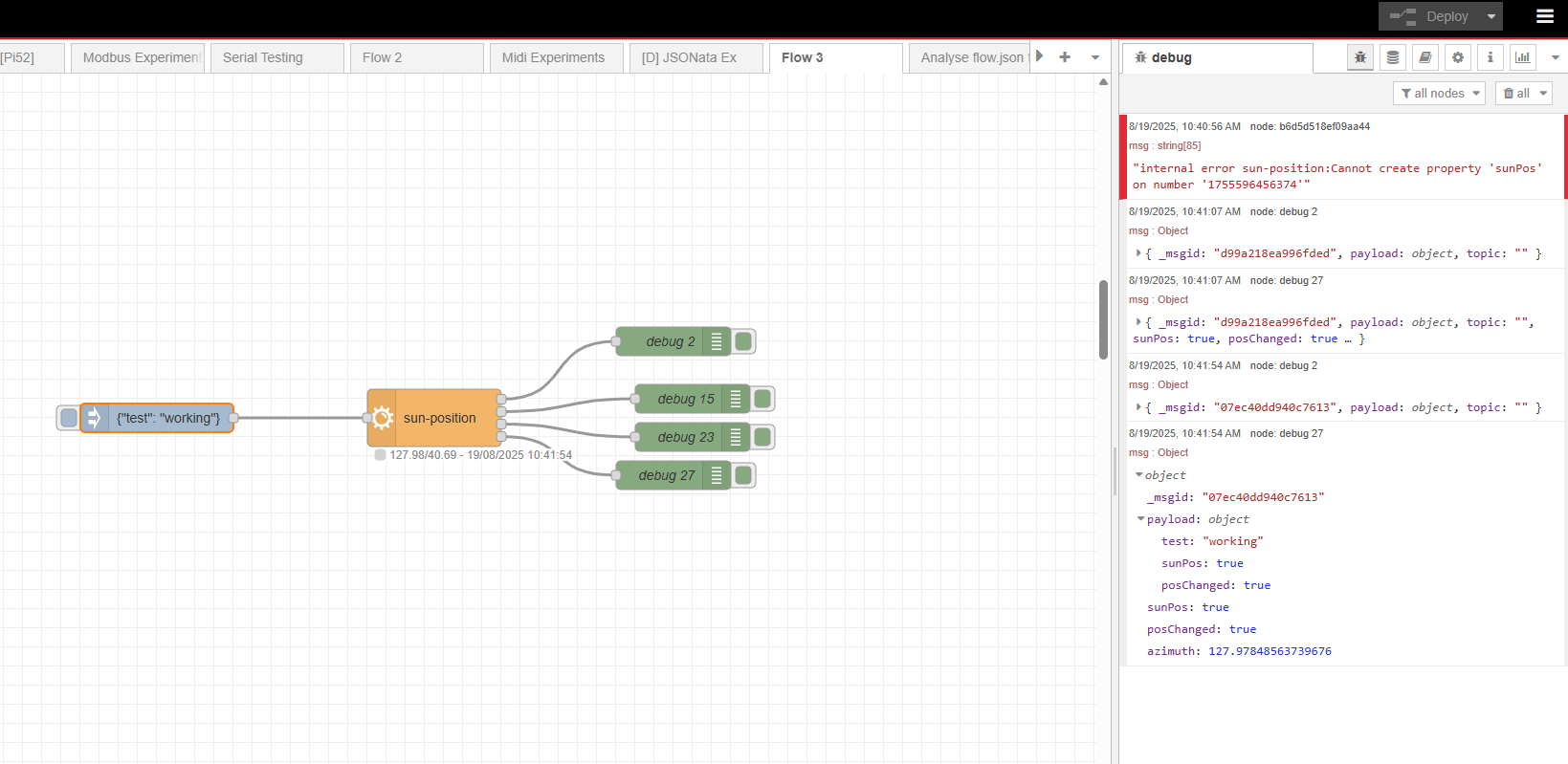Screen dimensions: 1568x764
Task: Open the Deploy options dropdown arrow
Action: click(1491, 16)
